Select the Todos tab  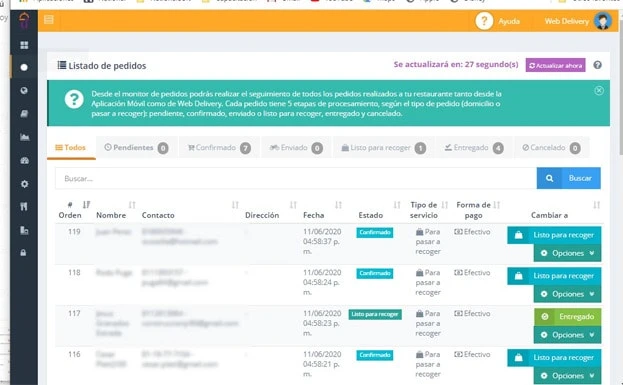71,148
